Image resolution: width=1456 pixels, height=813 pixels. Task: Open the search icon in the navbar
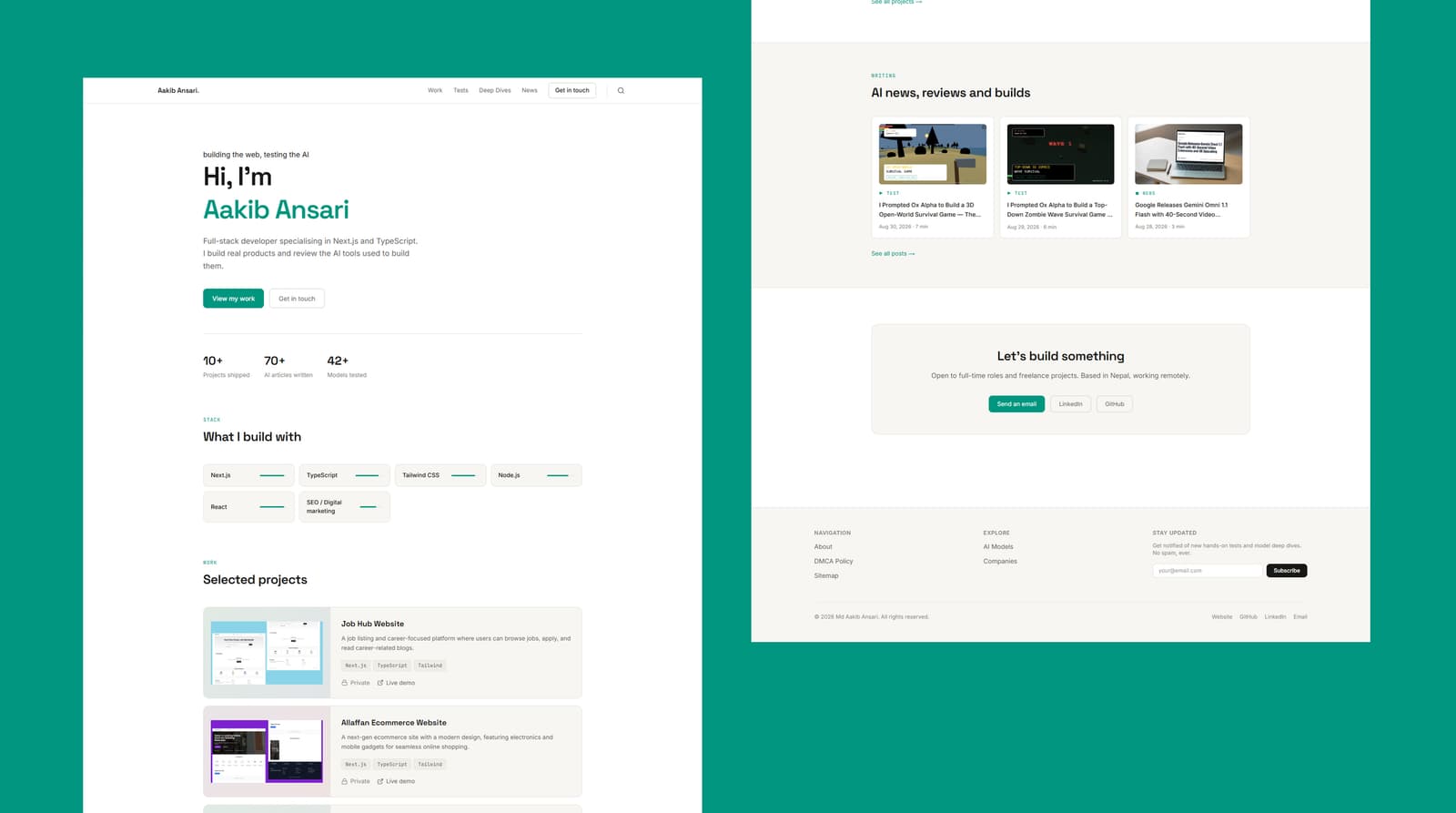pos(621,91)
